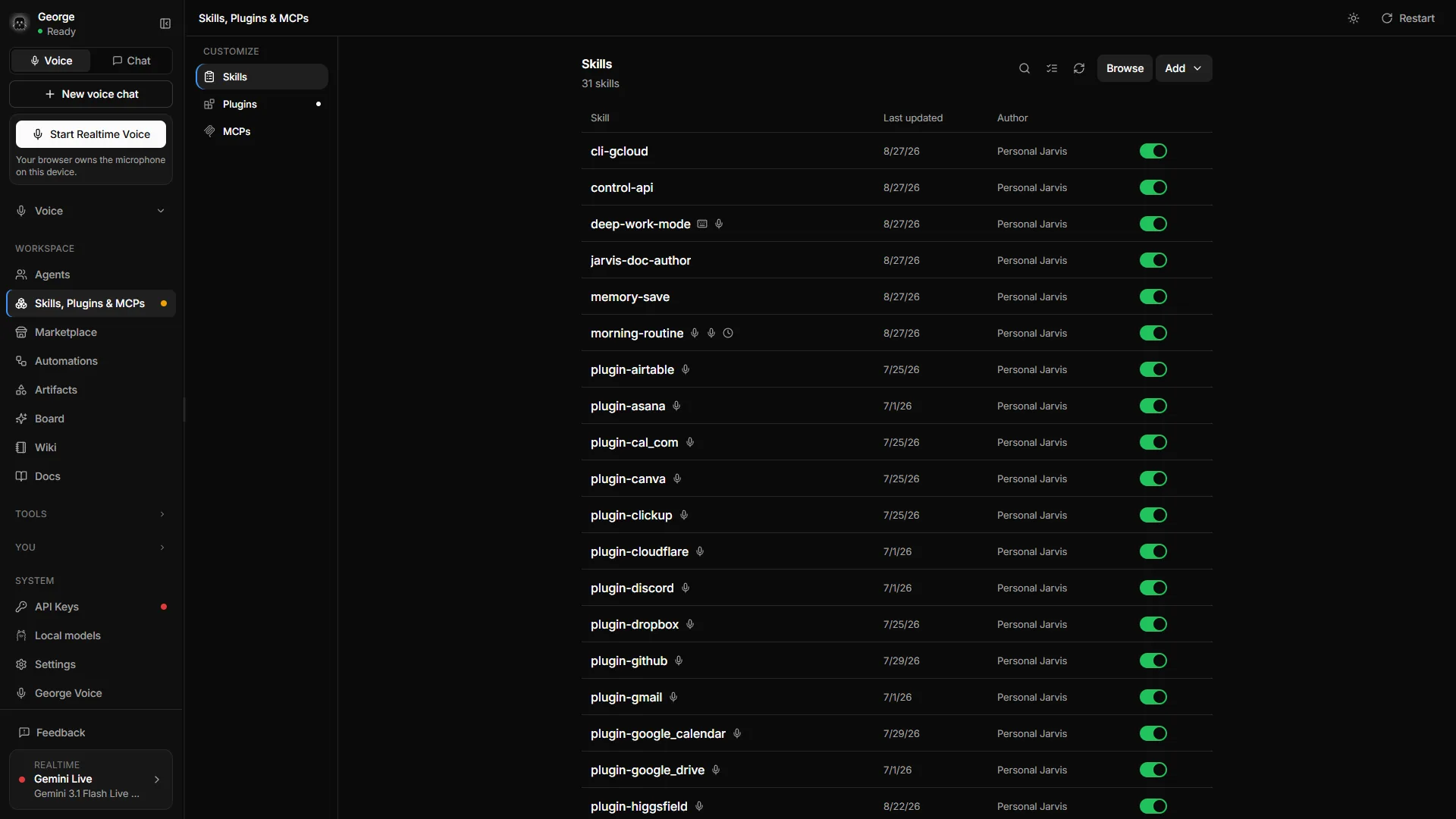
Task: Expand the Voice section chevron
Action: point(161,211)
